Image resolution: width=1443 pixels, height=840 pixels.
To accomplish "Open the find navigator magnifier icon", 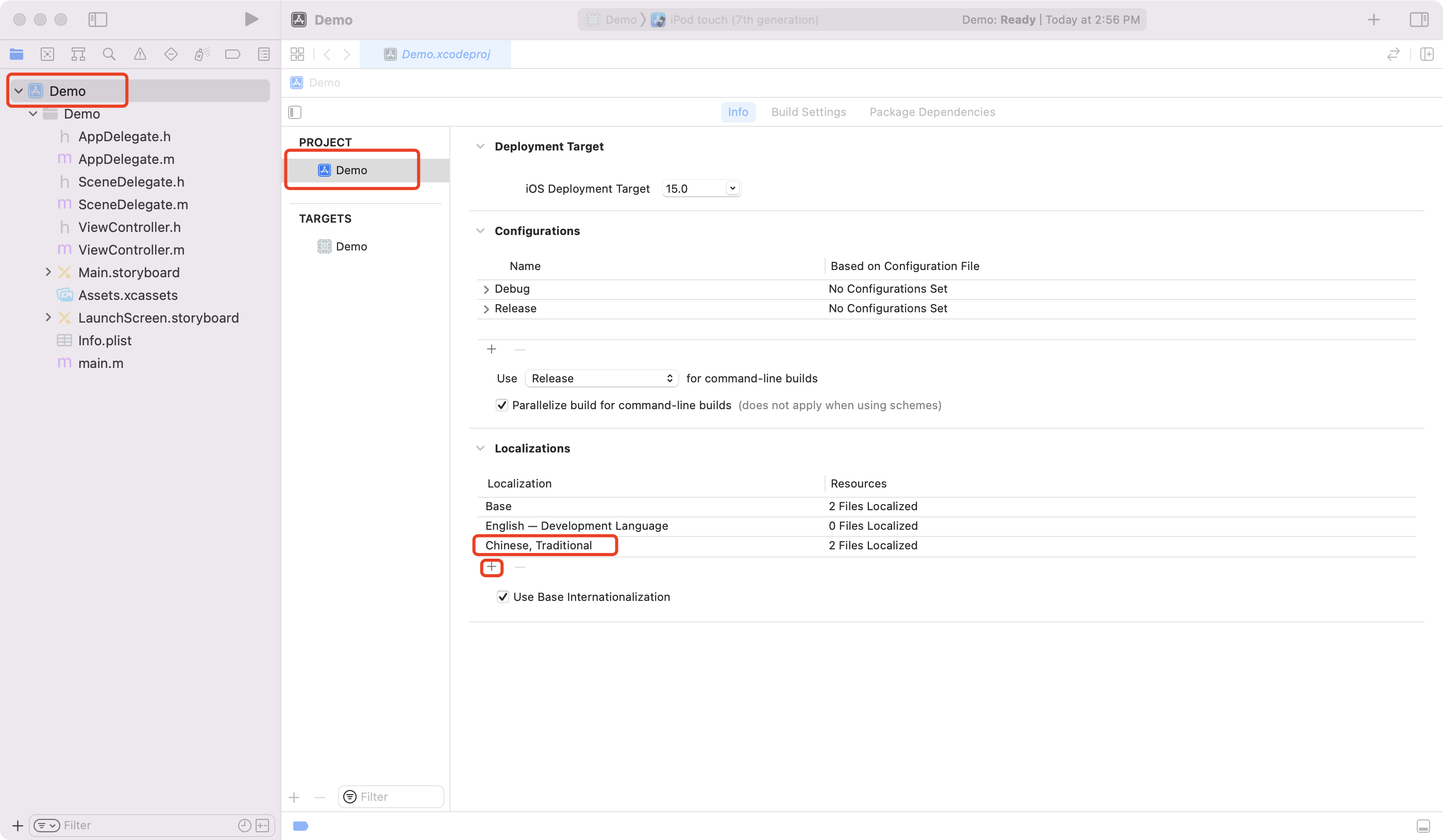I will coord(109,55).
